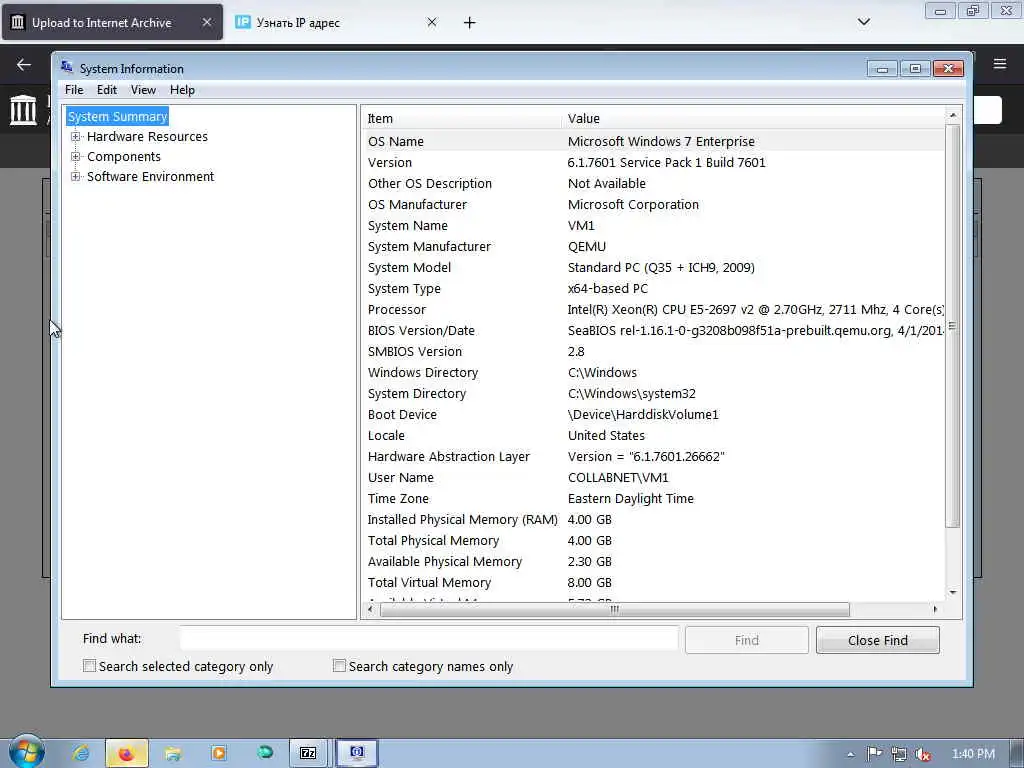Click the browser back arrow
This screenshot has width=1024, height=768.
[24, 64]
